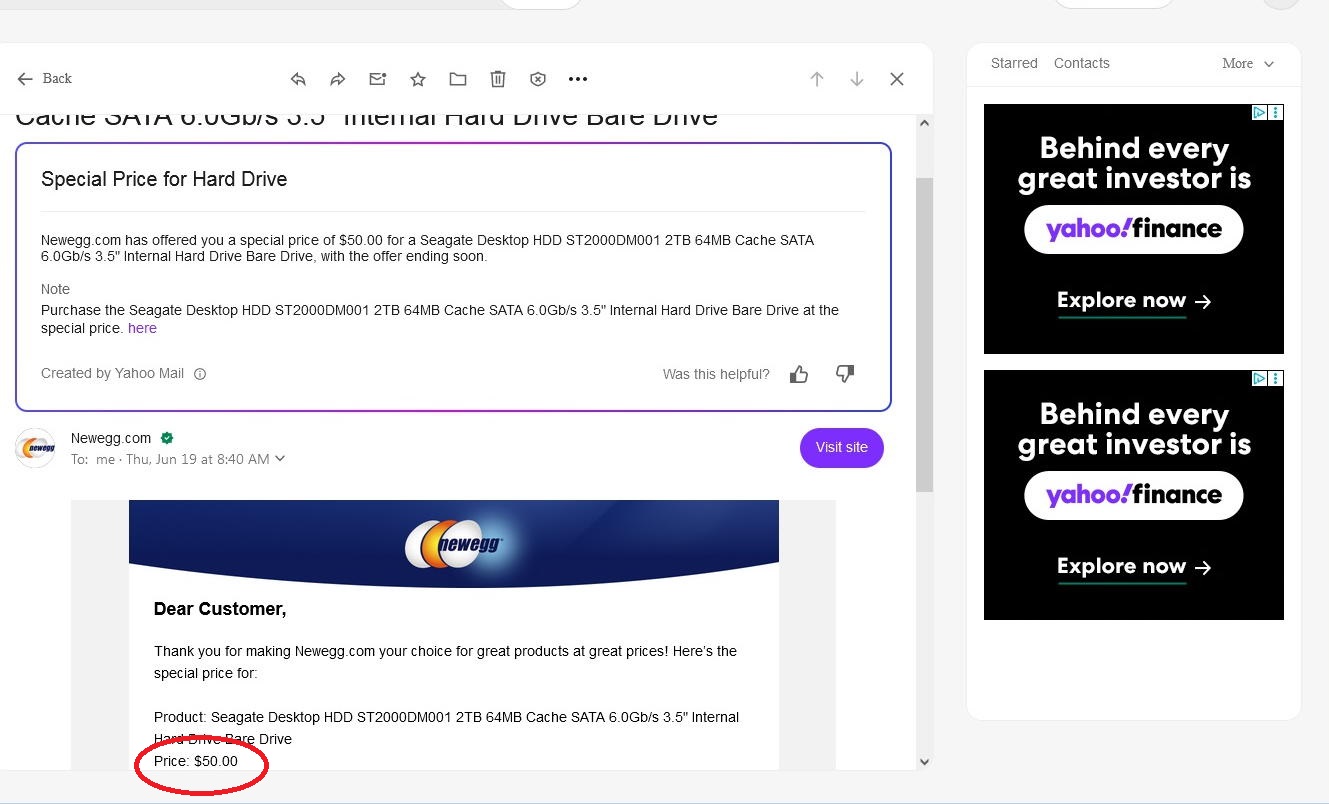
Task: Expand recipient details chevron
Action: pyautogui.click(x=280, y=459)
